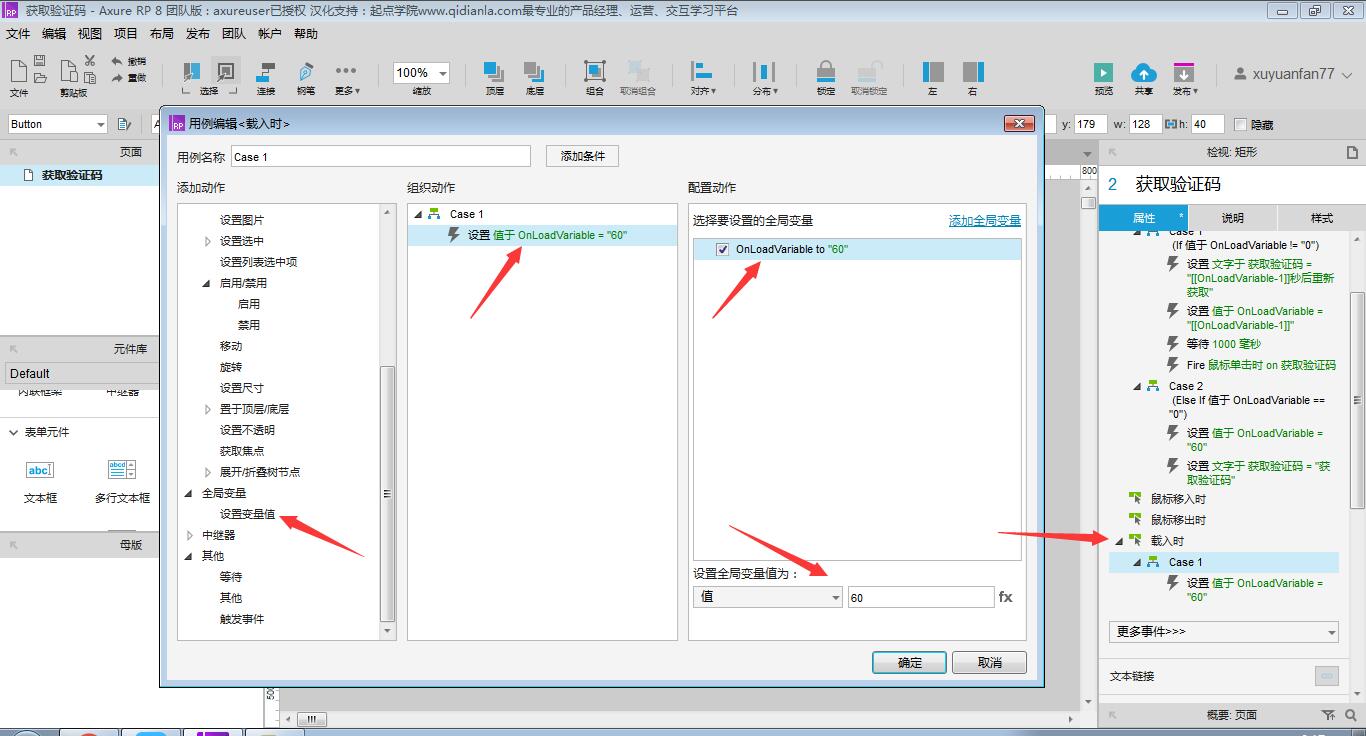Open the 项目 menu
Screen dimensions: 1366x736
[126, 34]
